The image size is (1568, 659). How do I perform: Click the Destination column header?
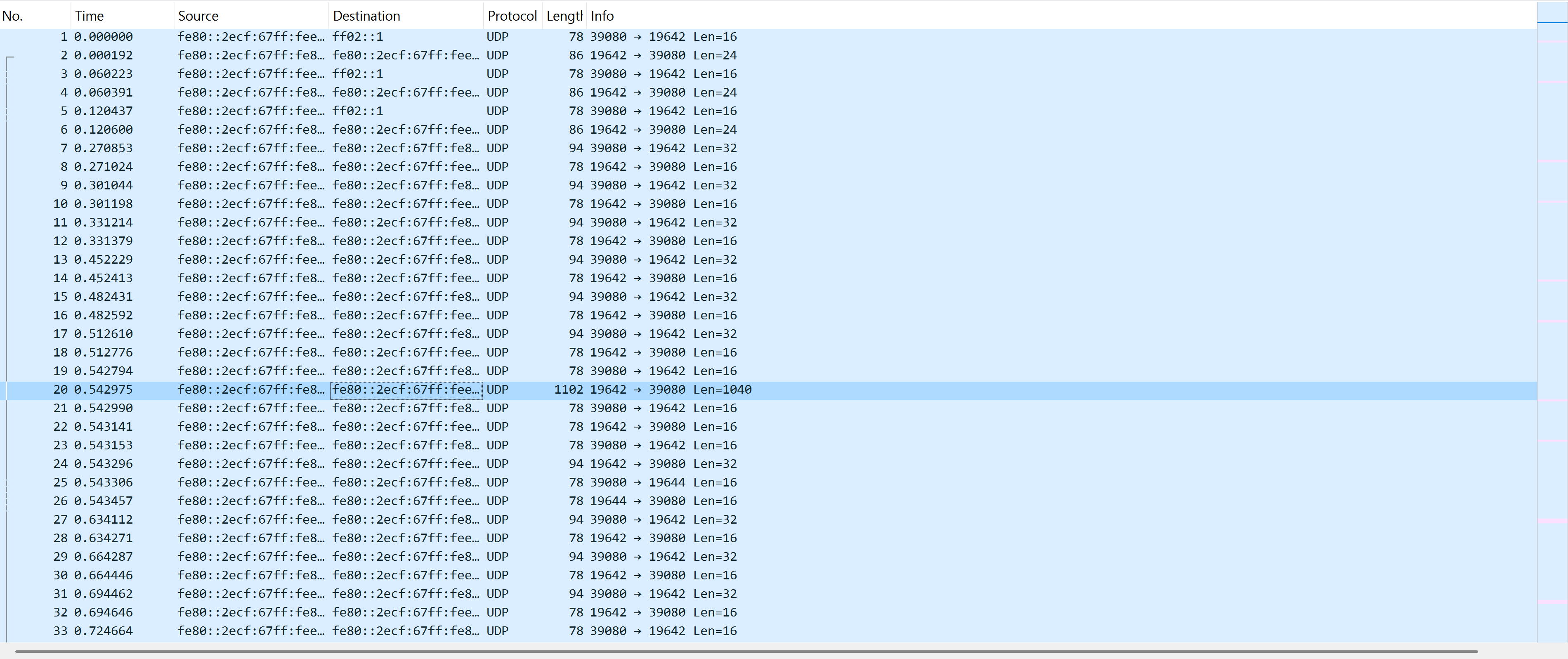point(366,16)
